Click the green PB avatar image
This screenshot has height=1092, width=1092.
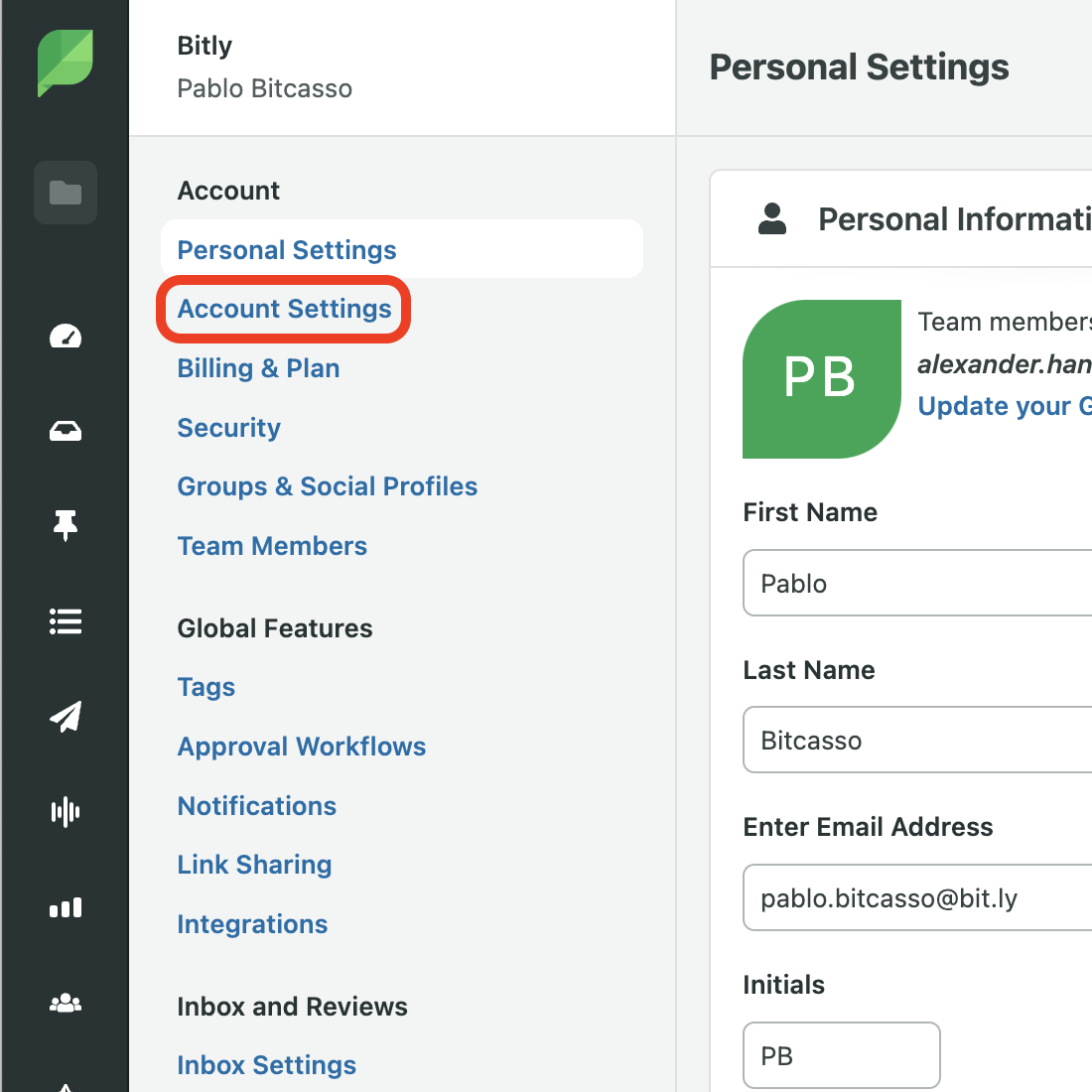[822, 379]
